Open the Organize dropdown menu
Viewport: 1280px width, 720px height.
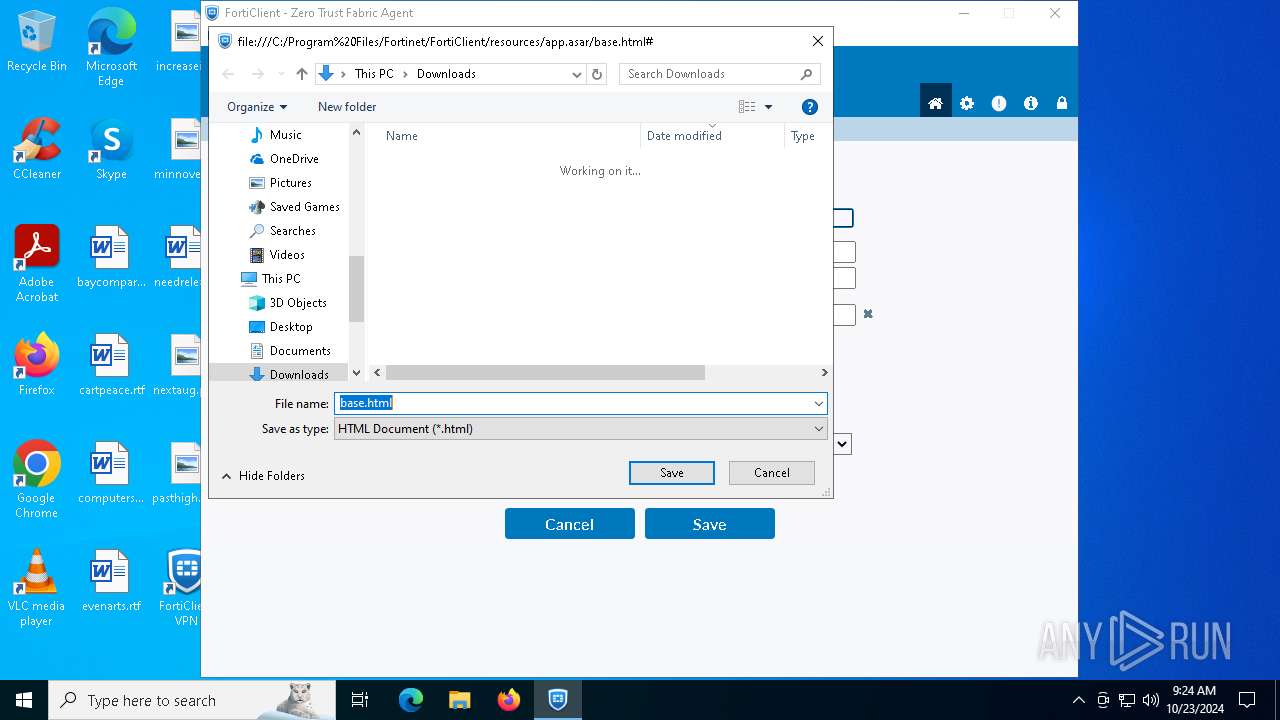click(257, 107)
